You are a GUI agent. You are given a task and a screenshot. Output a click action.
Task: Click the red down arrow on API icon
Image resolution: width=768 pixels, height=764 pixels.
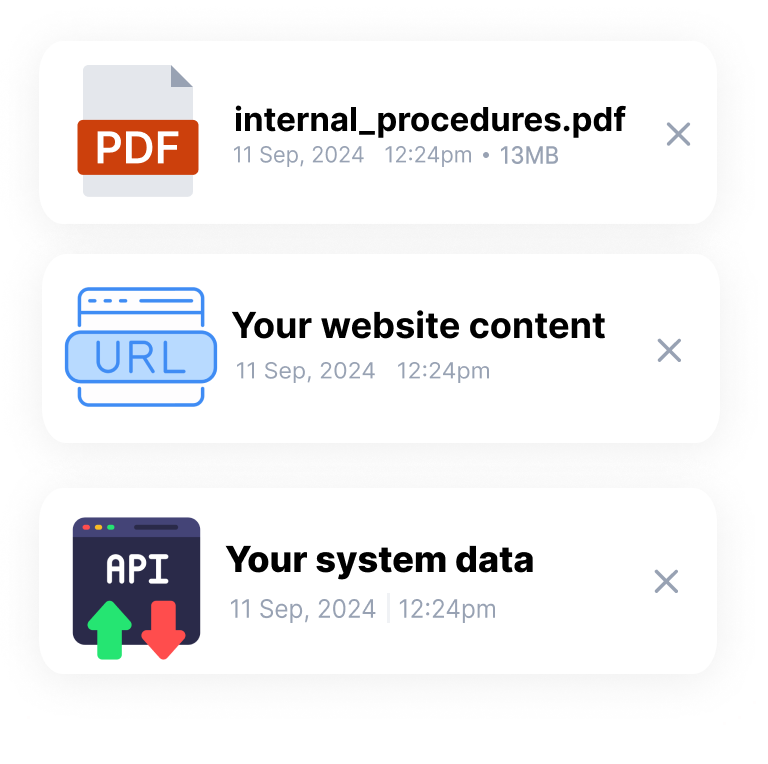point(163,630)
